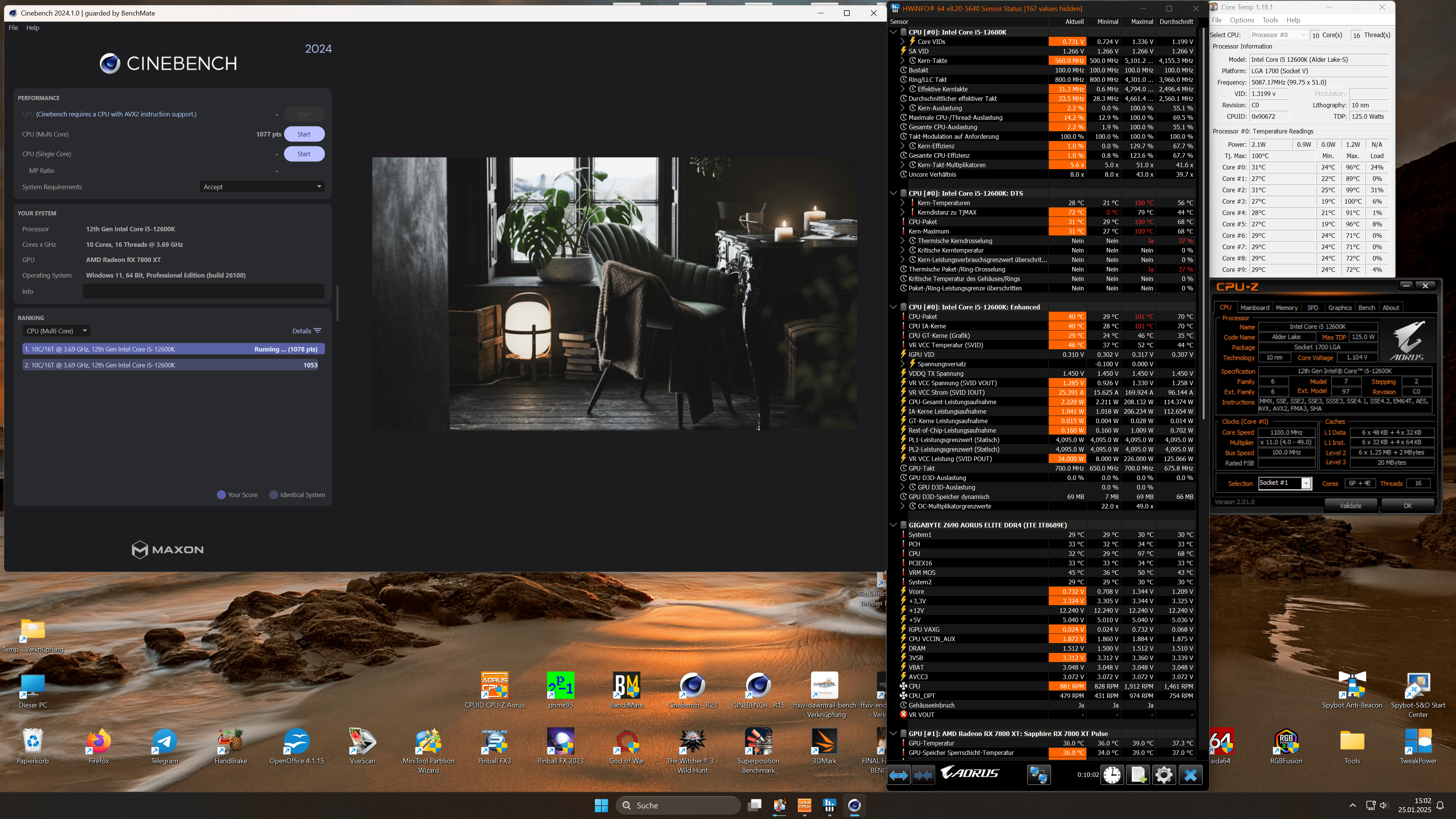Open HWiNFO remote monitoring network icon

1038,775
